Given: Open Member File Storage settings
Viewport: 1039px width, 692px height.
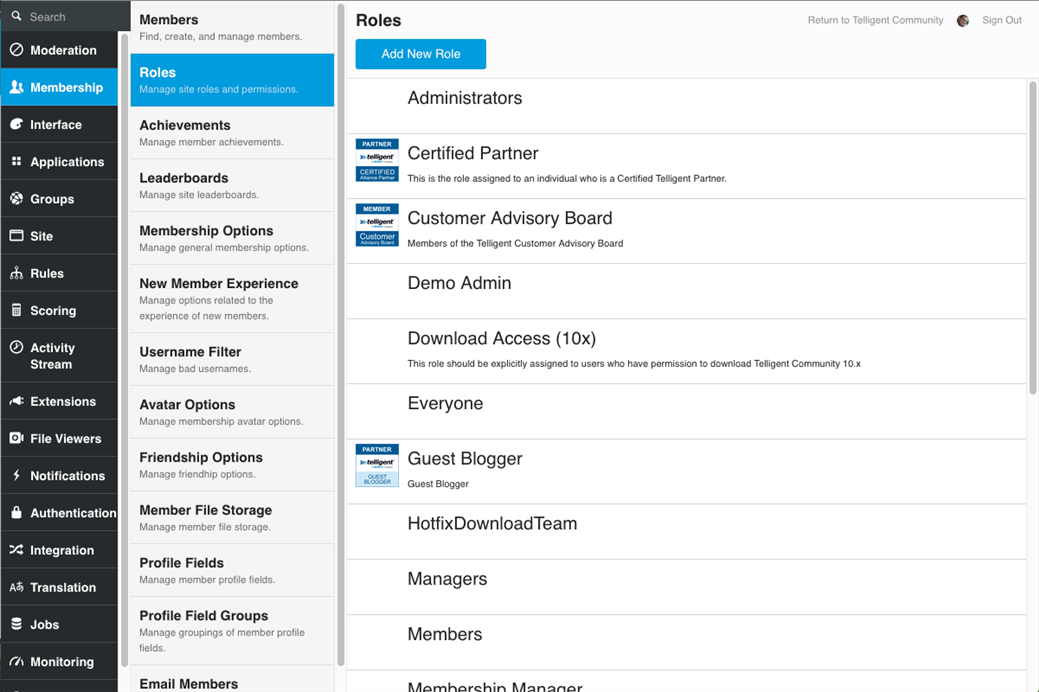Looking at the screenshot, I should coord(232,518).
